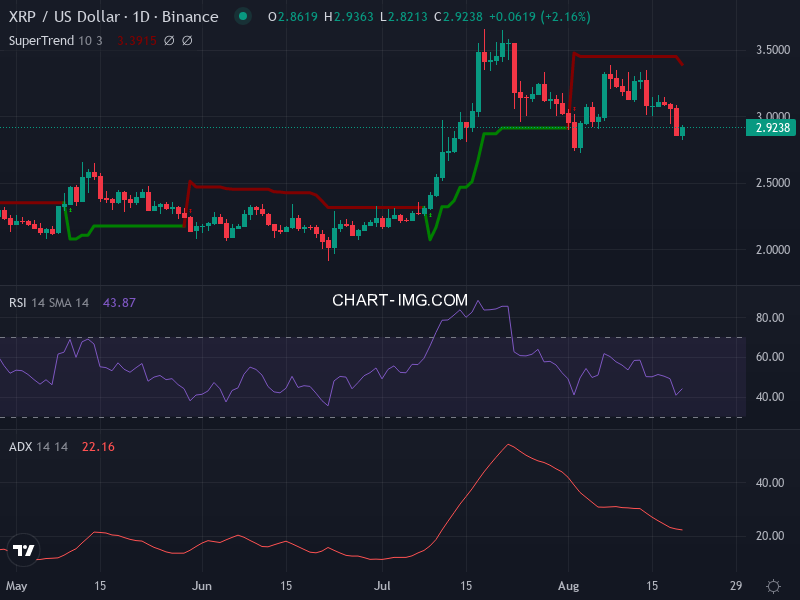
Task: Click the 3.5000 price axis label
Action: pos(772,50)
